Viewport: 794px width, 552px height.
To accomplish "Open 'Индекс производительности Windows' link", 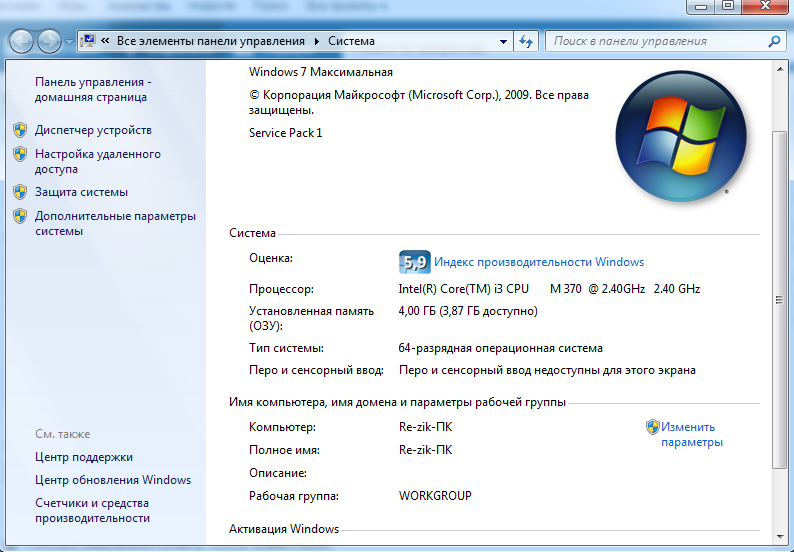I will click(539, 262).
